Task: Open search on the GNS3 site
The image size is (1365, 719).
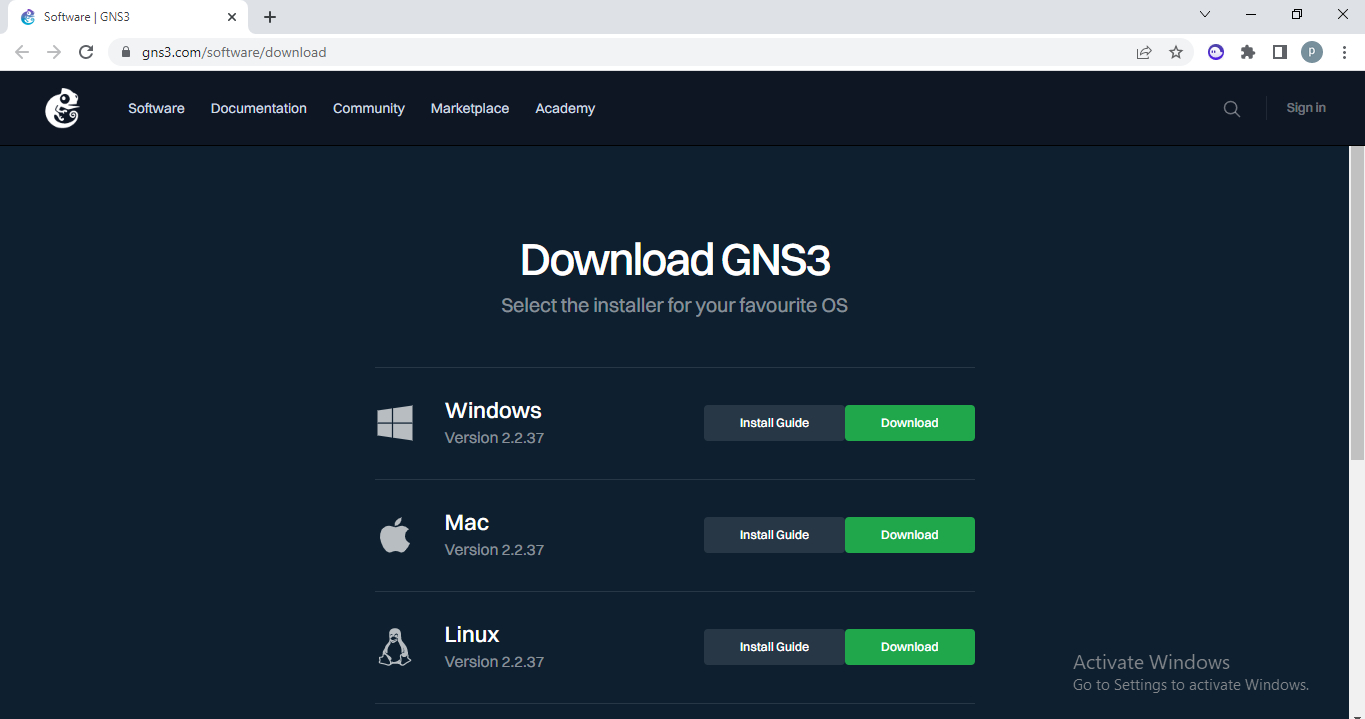Action: click(1231, 108)
